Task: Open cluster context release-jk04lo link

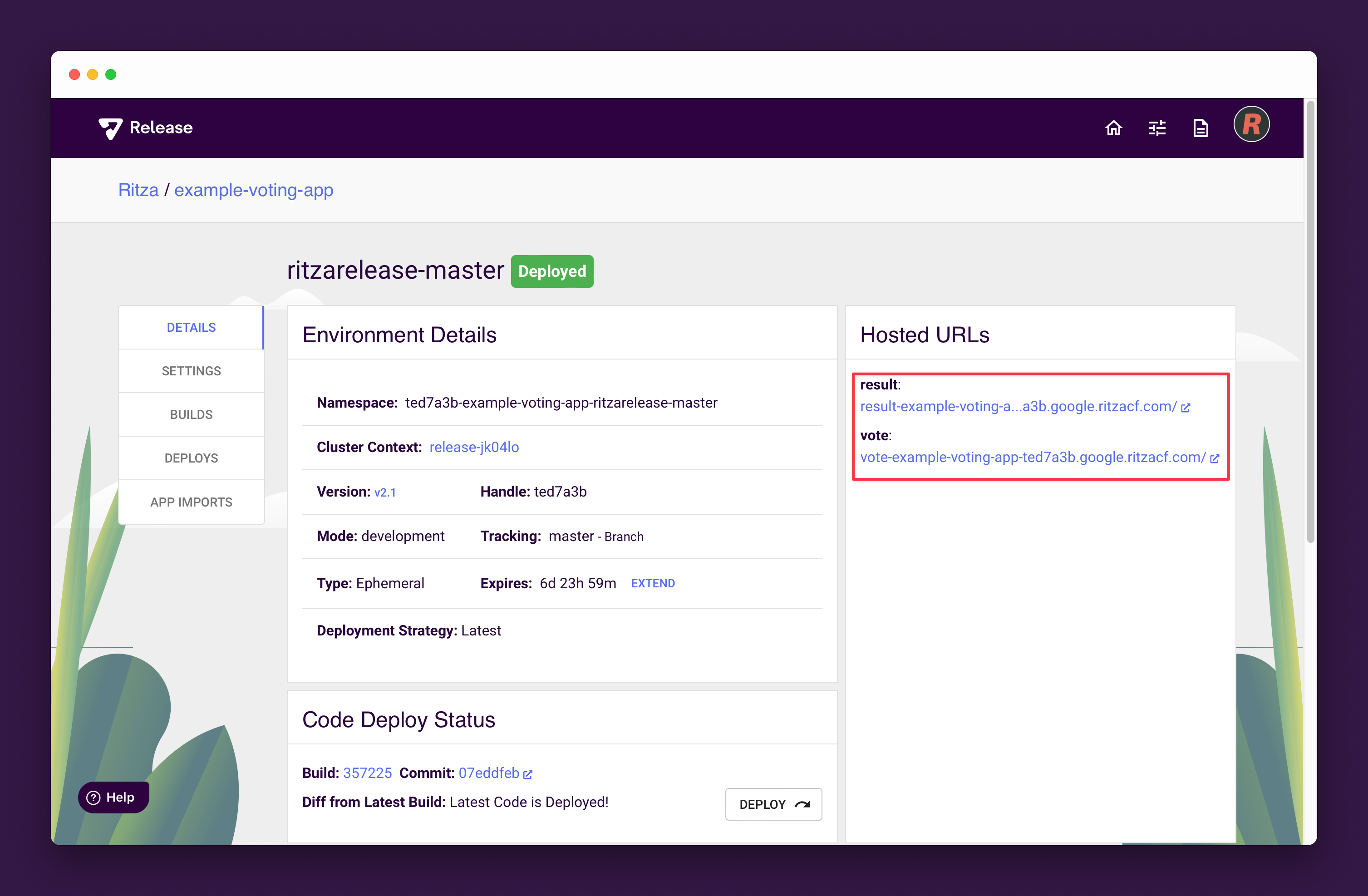Action: (x=474, y=447)
